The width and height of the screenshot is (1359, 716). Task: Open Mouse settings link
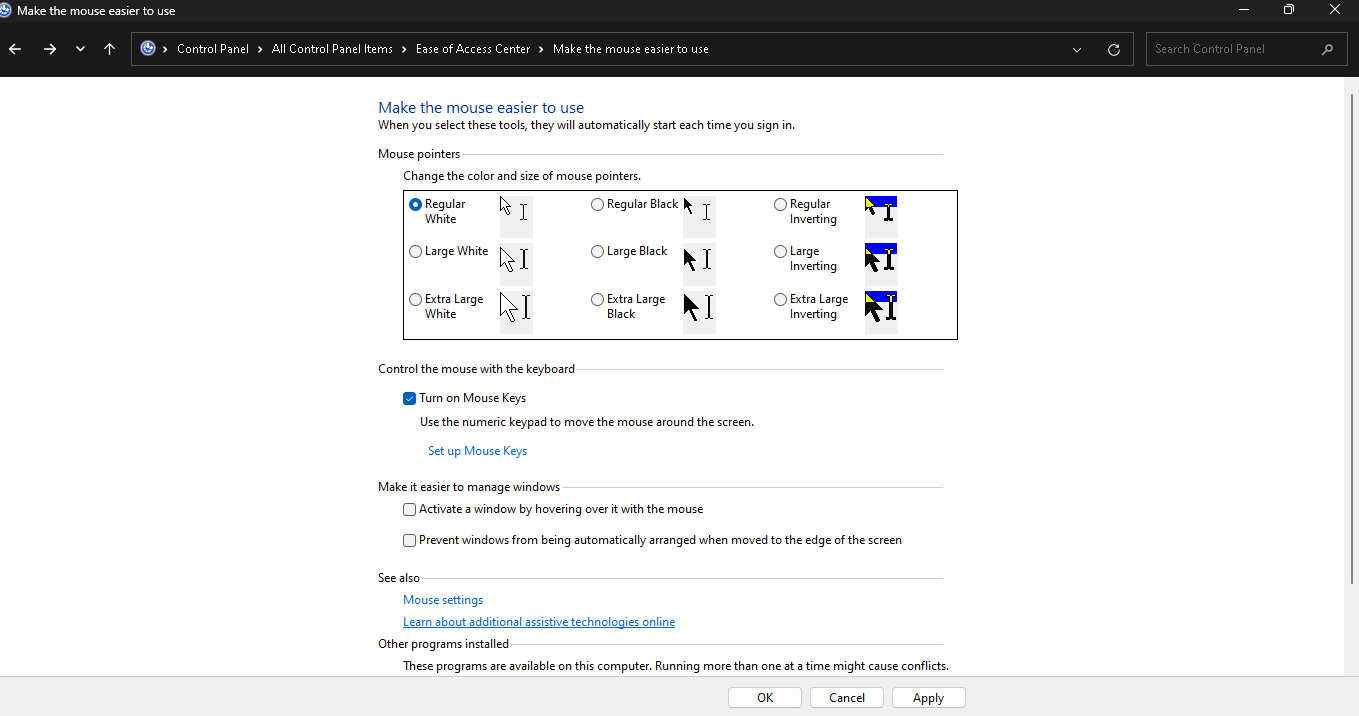(443, 600)
